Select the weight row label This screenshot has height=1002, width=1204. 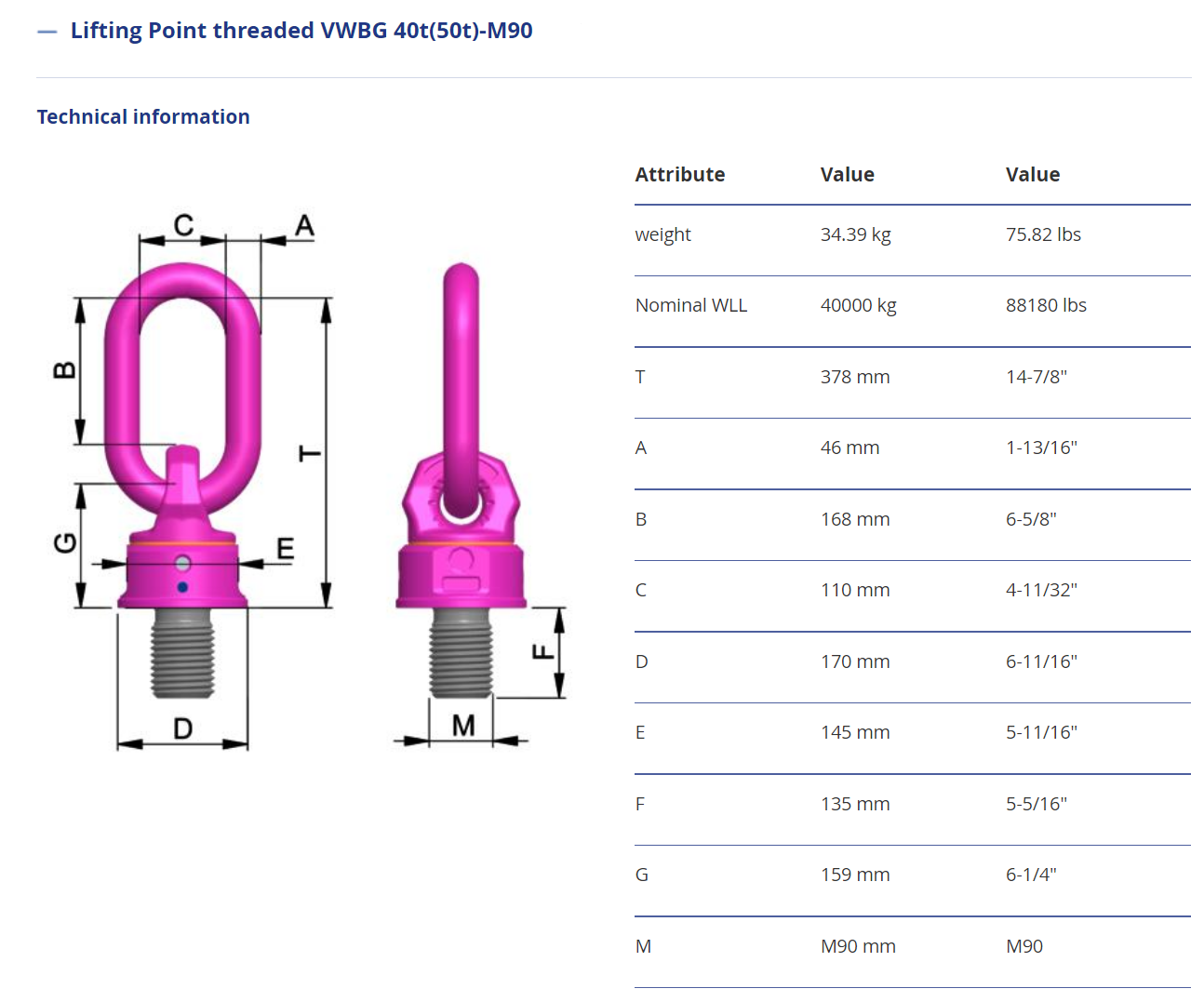coord(662,235)
